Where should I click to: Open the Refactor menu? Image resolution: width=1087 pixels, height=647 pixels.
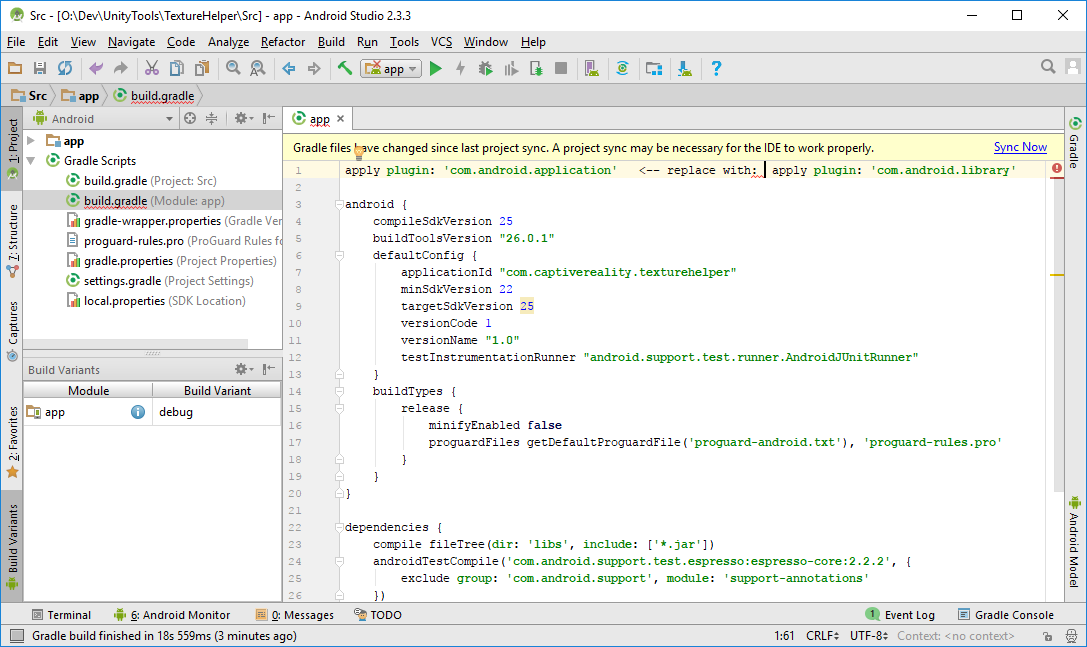[283, 42]
